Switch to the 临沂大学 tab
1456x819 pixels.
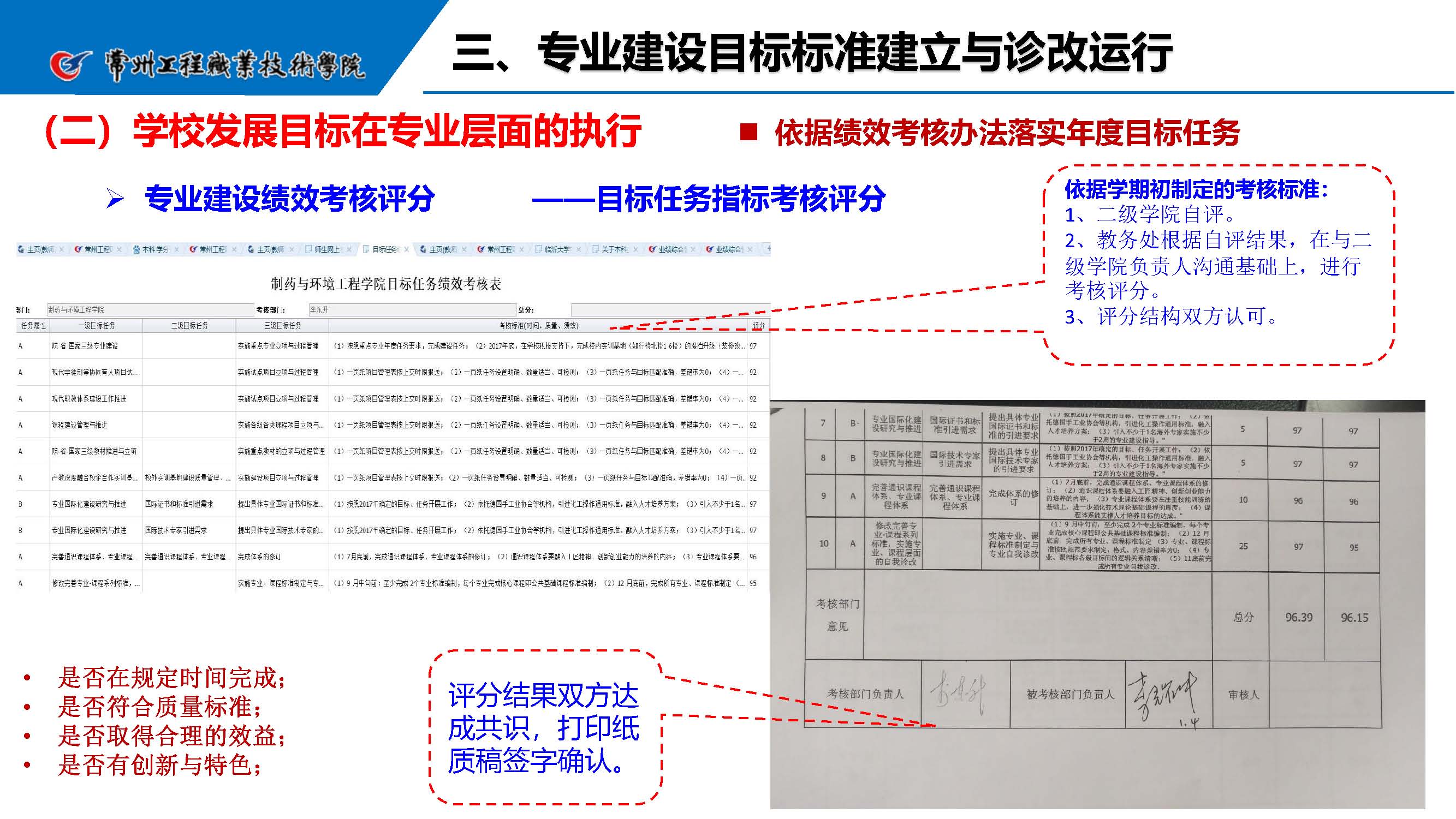pyautogui.click(x=556, y=249)
